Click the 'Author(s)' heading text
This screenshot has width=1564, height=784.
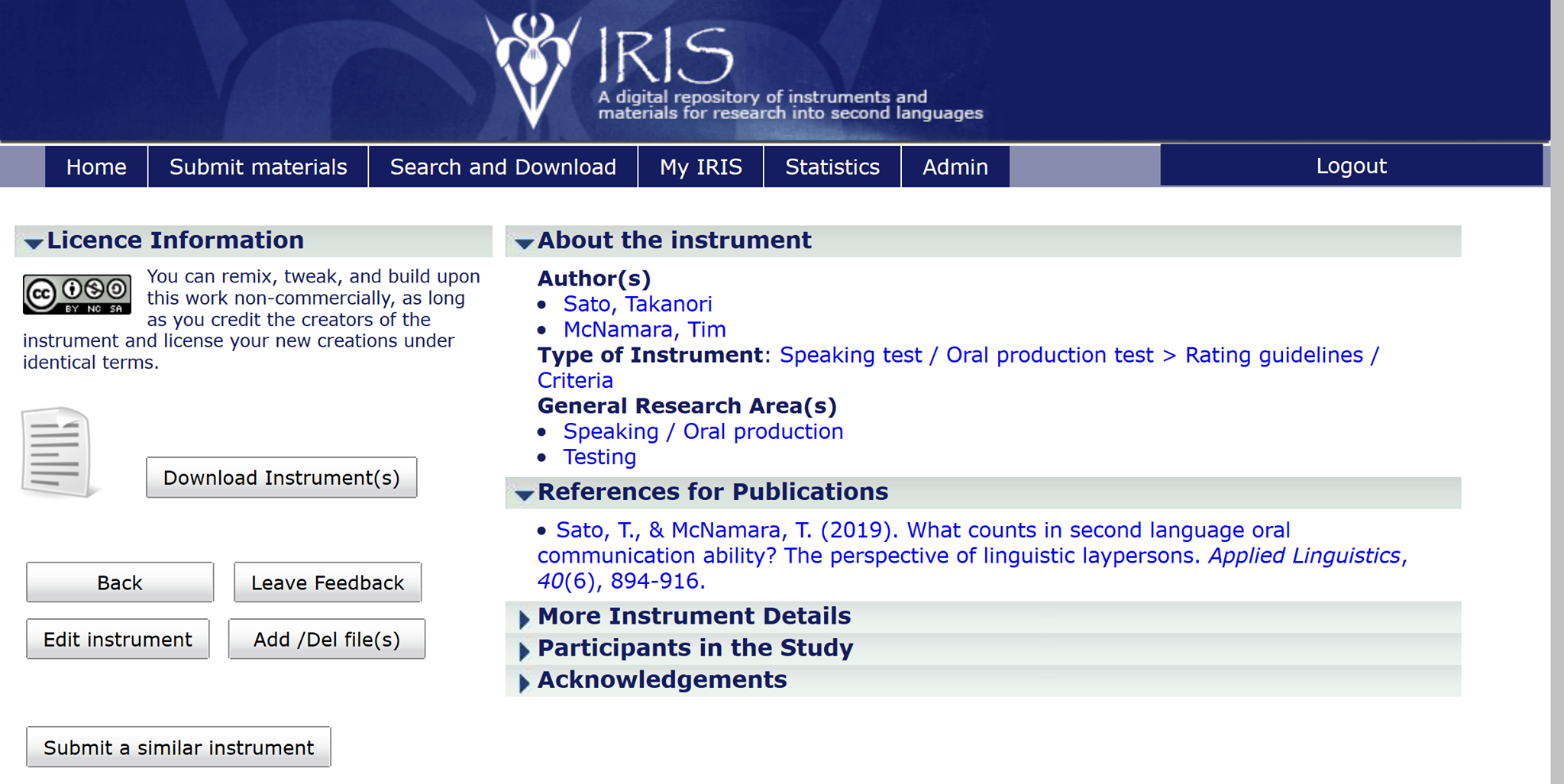pyautogui.click(x=594, y=279)
